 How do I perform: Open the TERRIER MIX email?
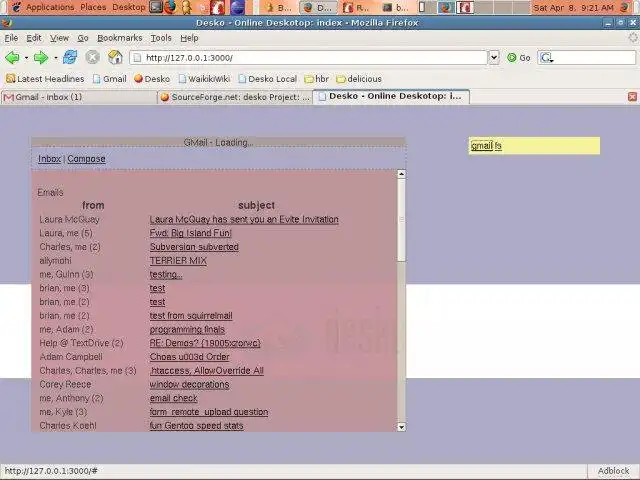coord(178,261)
